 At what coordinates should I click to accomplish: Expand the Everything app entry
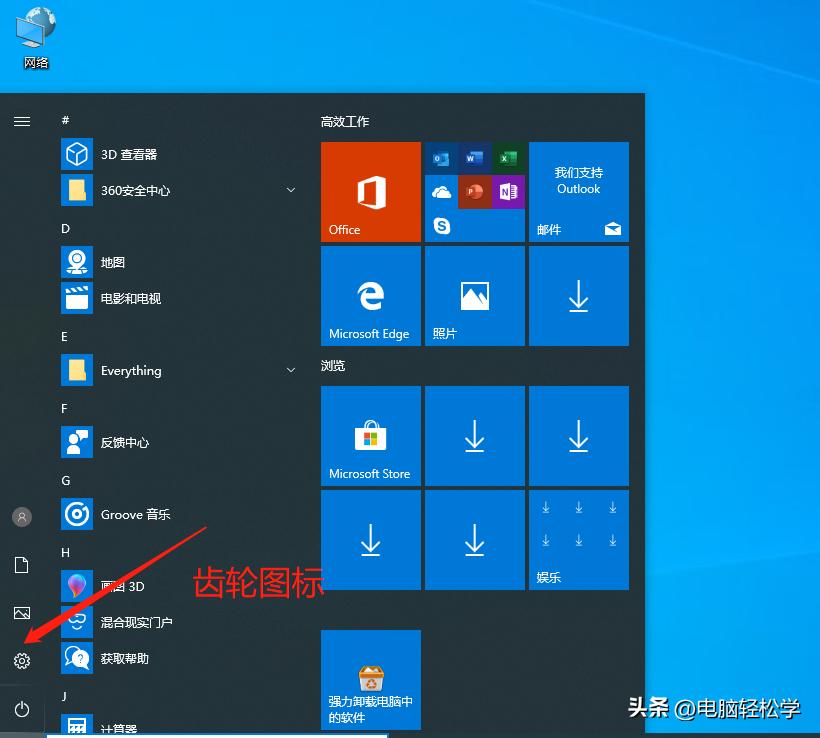290,370
